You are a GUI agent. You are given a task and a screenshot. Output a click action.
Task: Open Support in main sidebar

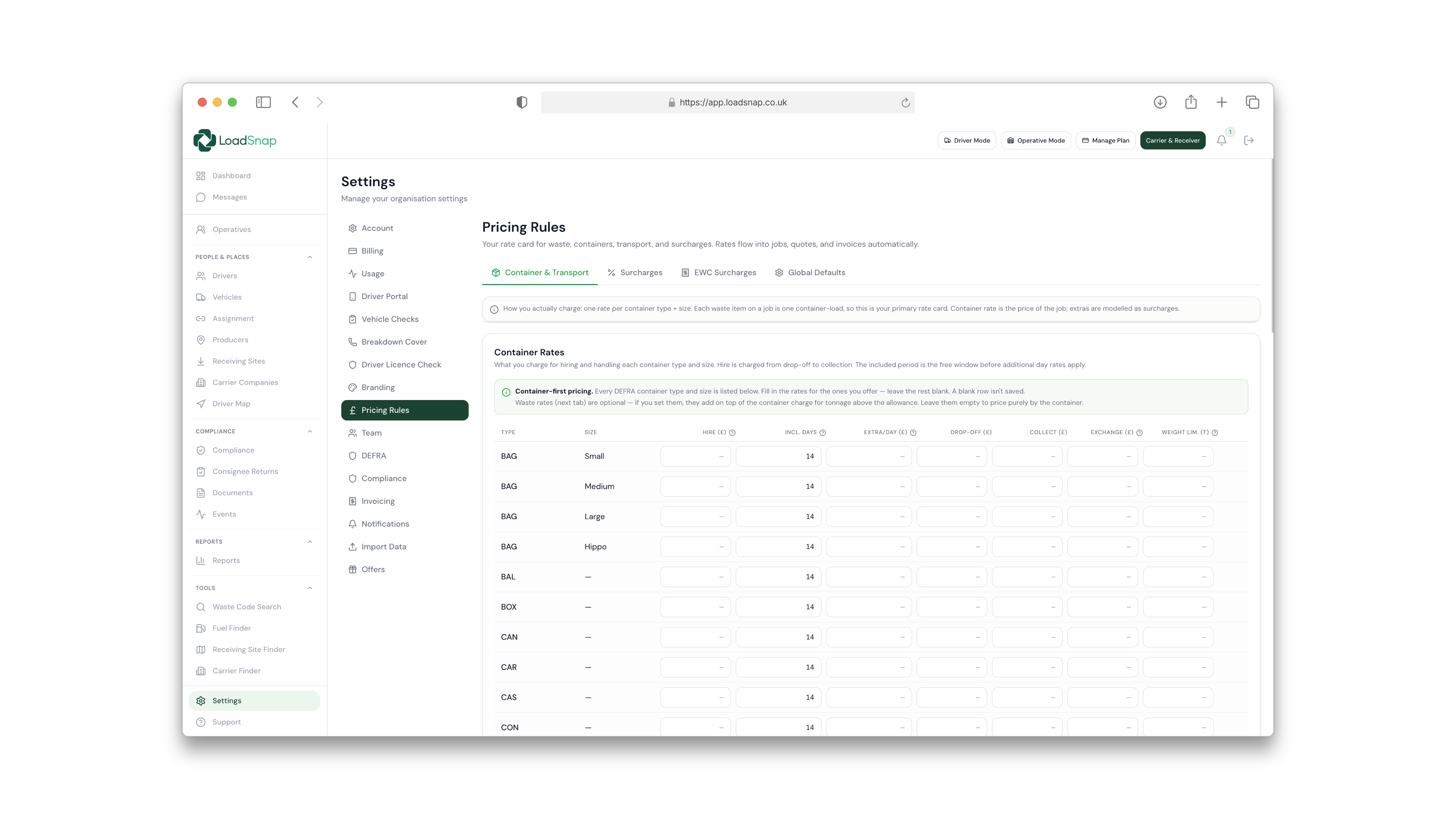[x=254, y=722]
